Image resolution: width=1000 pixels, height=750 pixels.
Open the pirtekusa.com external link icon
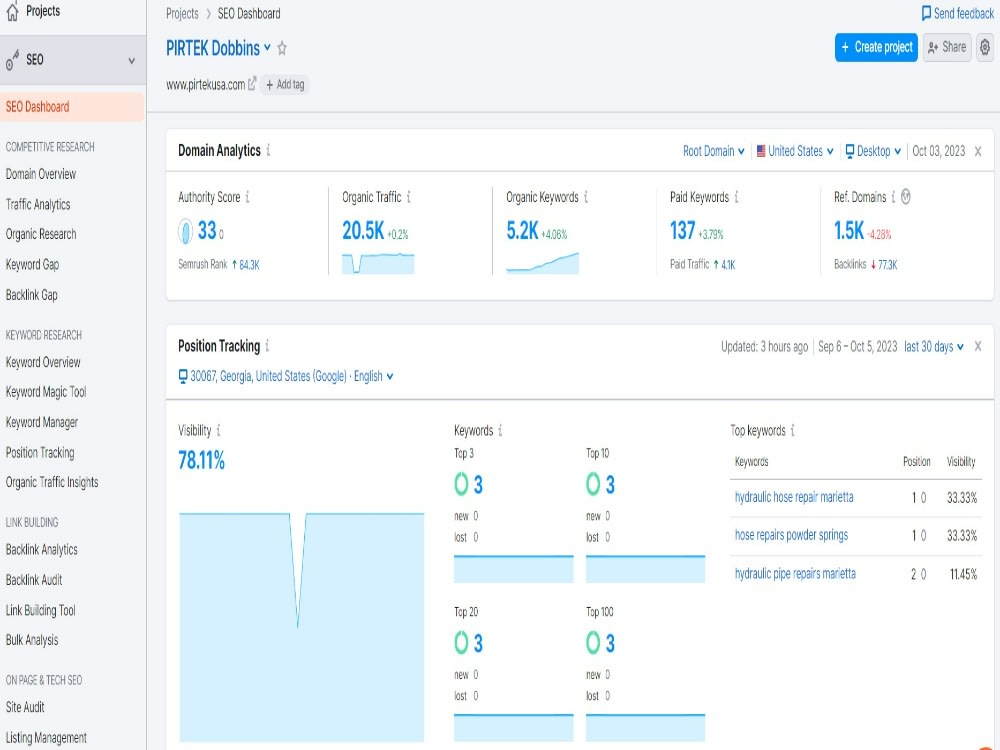pos(252,84)
